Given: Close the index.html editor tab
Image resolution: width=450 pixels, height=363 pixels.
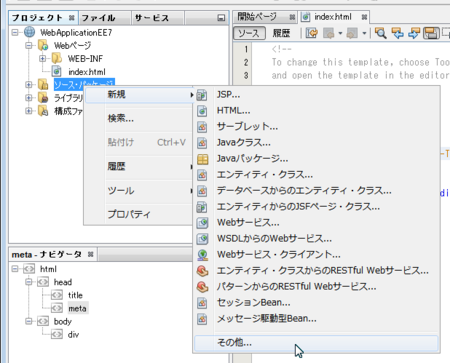Looking at the screenshot, I should (364, 17).
